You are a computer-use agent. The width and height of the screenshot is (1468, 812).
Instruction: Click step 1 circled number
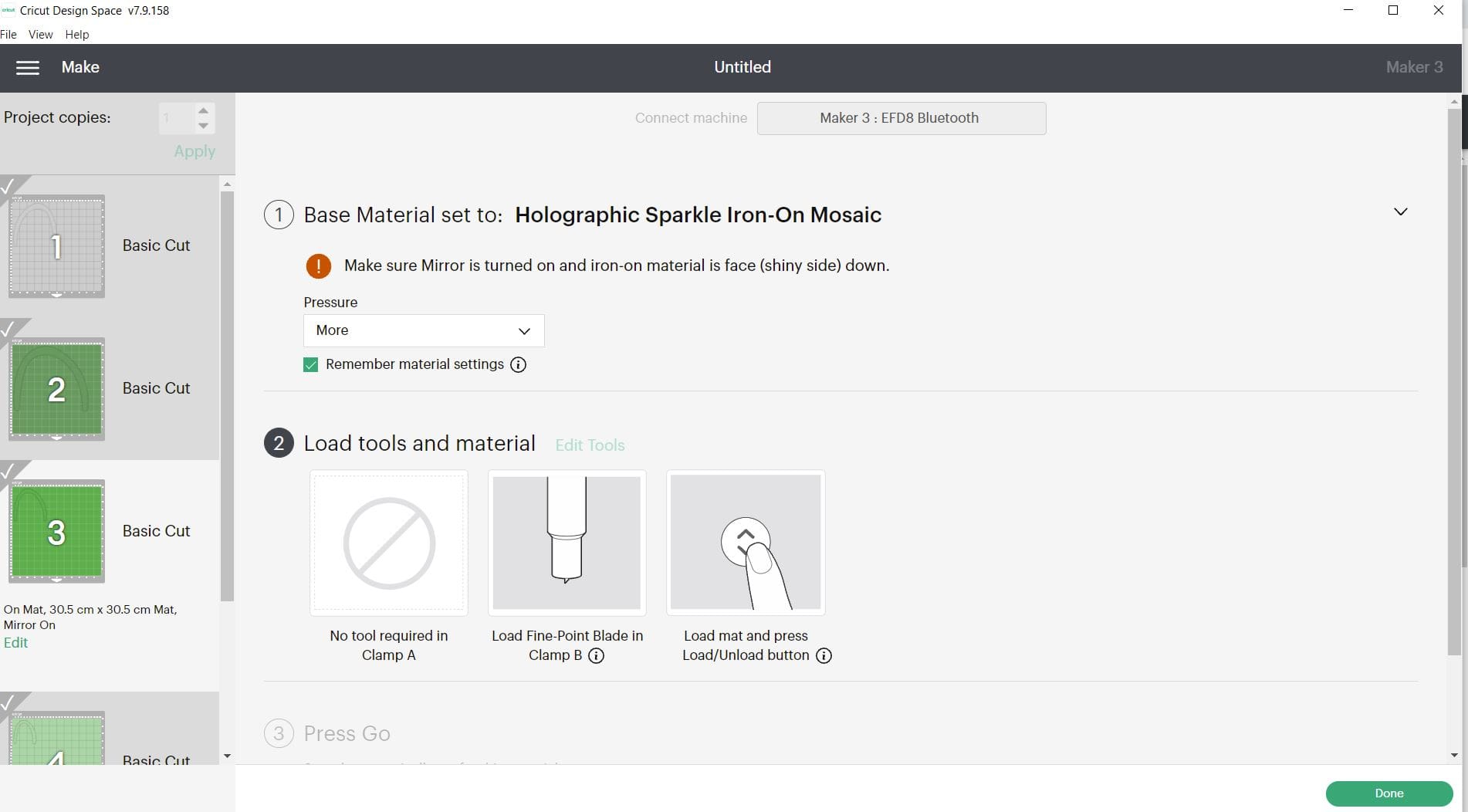tap(279, 215)
